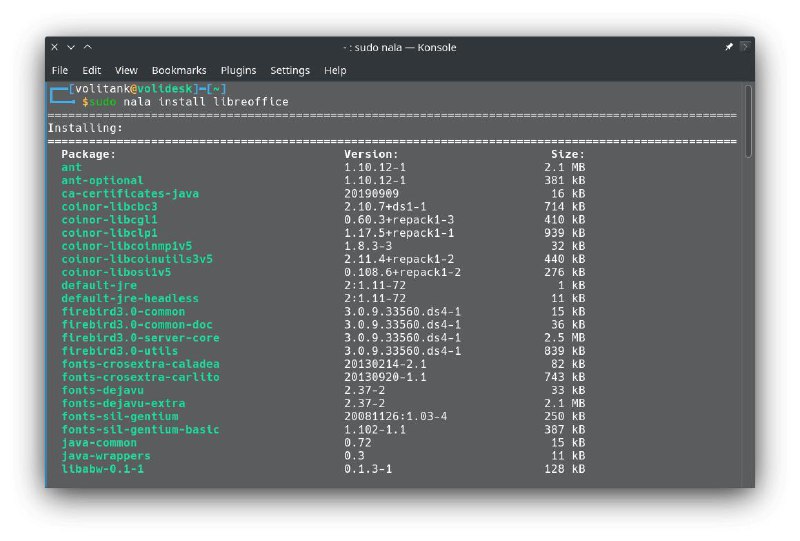The height and width of the screenshot is (541, 800).
Task: Open the Plugins menu
Action: click(x=238, y=70)
